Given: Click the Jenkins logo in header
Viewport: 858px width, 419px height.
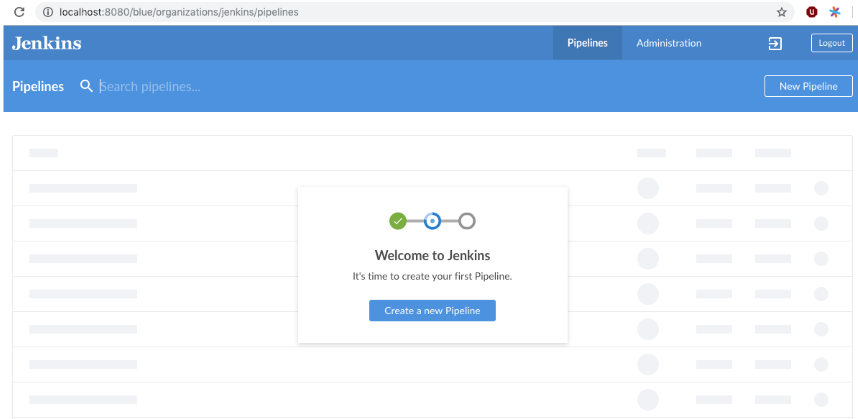Looking at the screenshot, I should [x=47, y=43].
